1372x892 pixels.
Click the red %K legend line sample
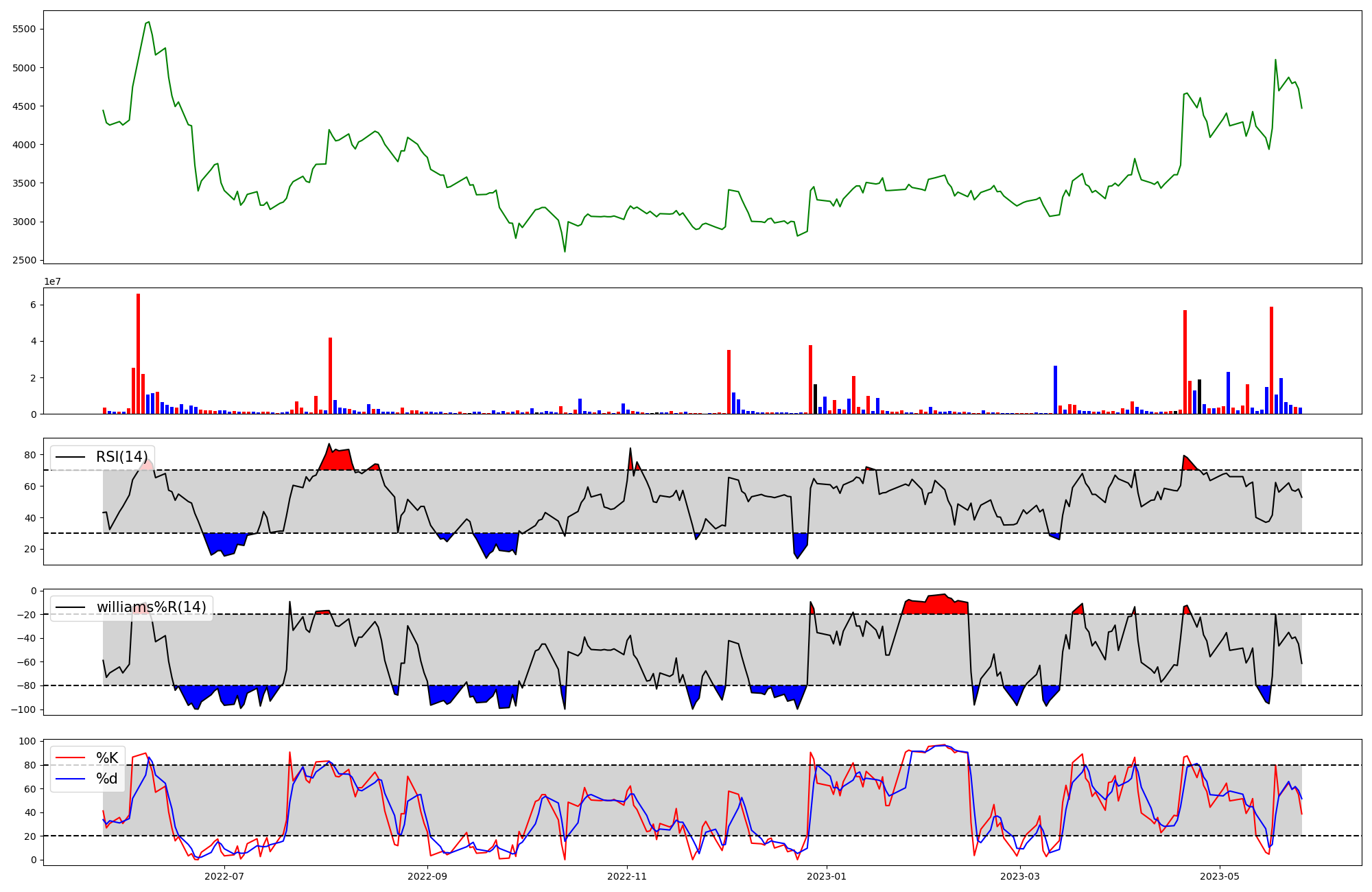pos(70,758)
